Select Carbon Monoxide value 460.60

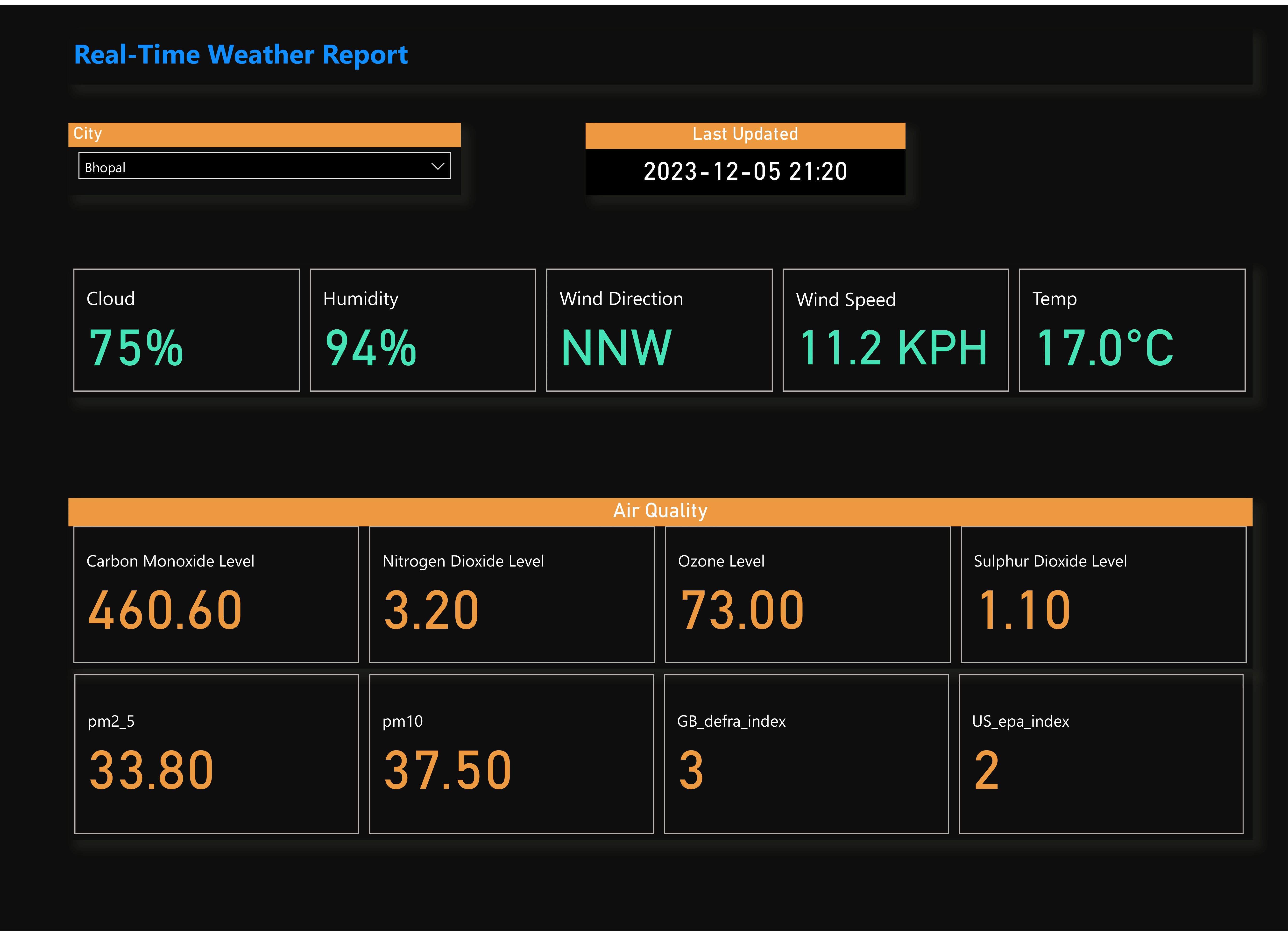[x=165, y=610]
